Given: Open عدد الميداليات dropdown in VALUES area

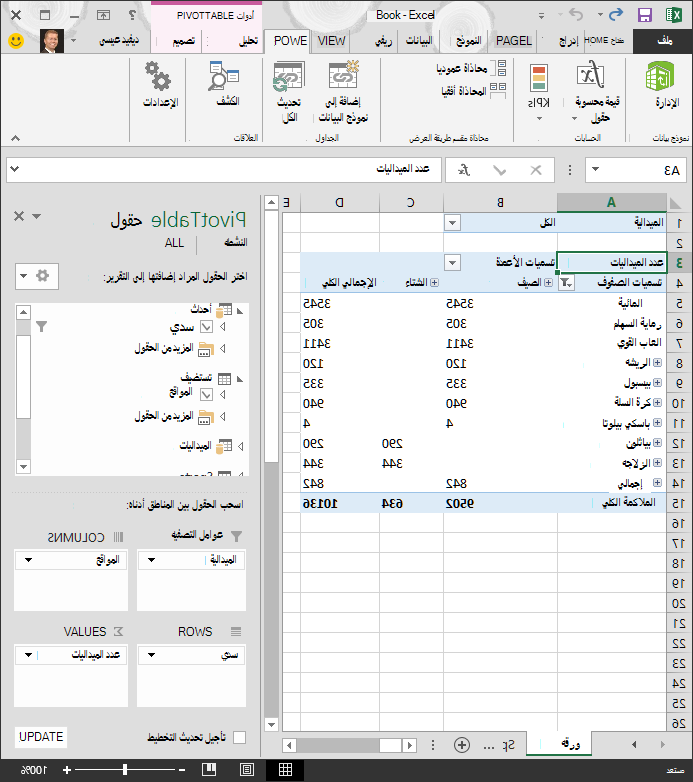Looking at the screenshot, I should pyautogui.click(x=28, y=655).
